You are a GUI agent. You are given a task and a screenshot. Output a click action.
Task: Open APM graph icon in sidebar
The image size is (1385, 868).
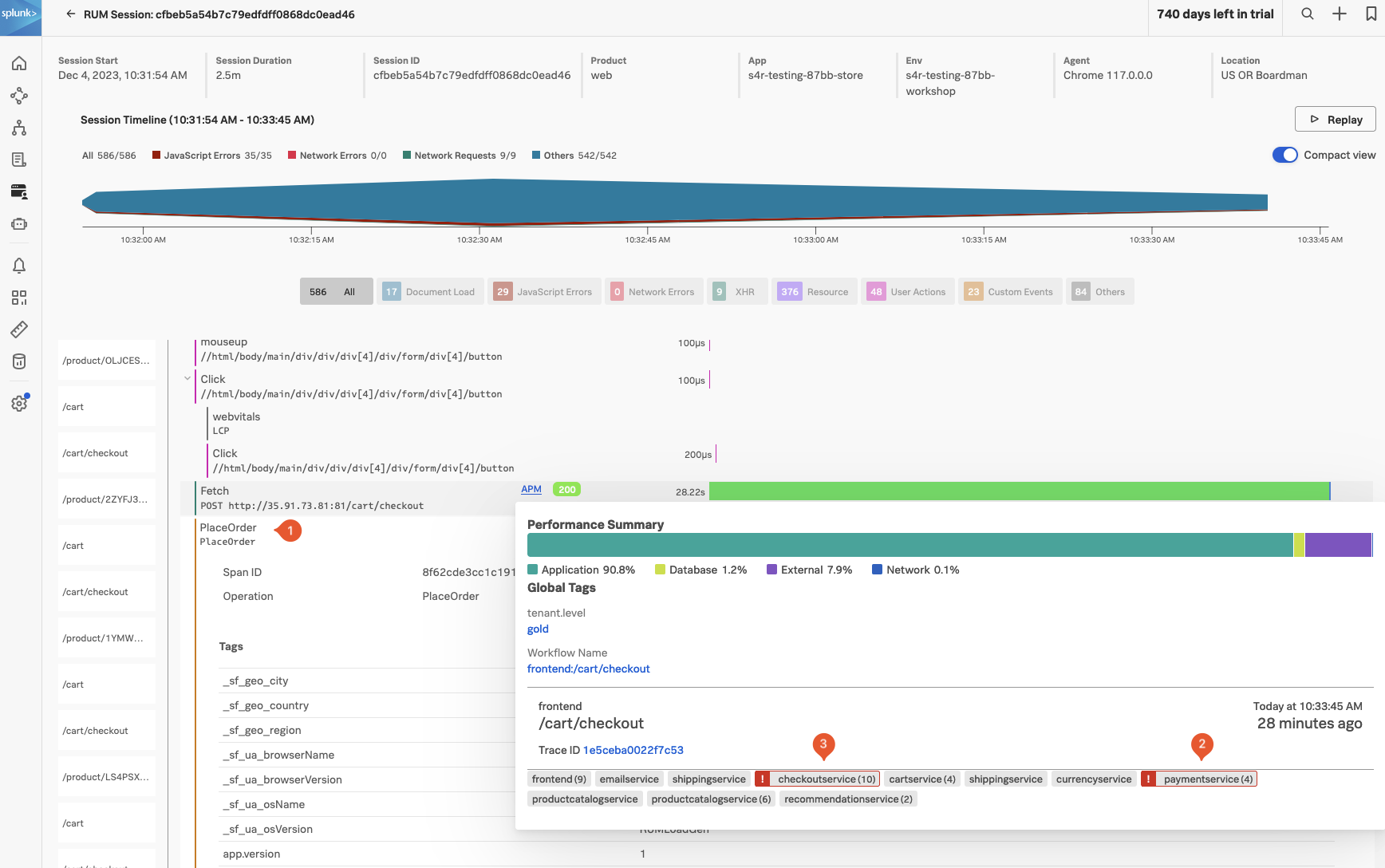[x=20, y=96]
